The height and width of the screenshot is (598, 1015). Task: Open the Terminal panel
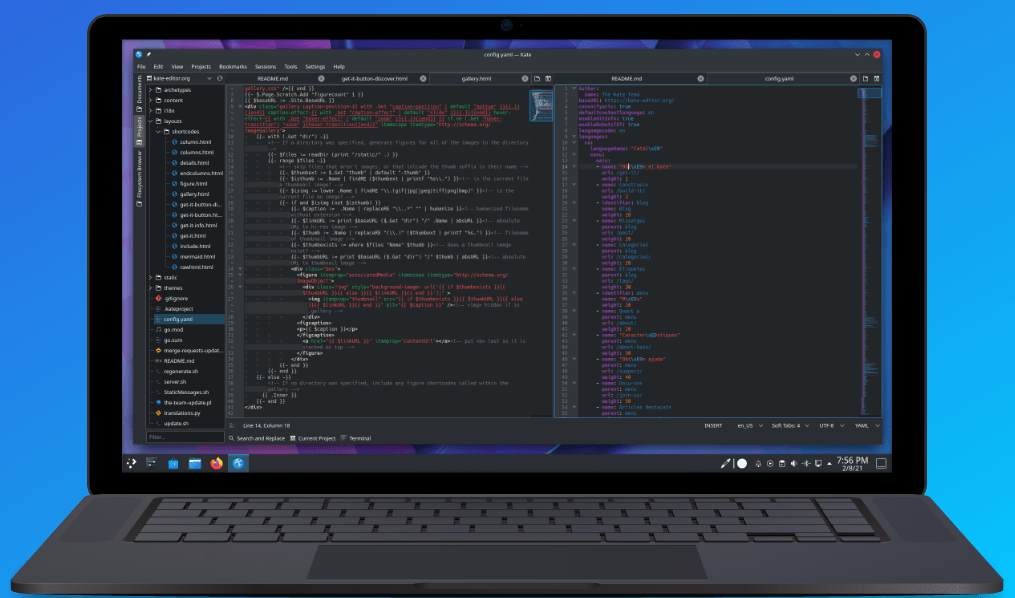click(356, 438)
